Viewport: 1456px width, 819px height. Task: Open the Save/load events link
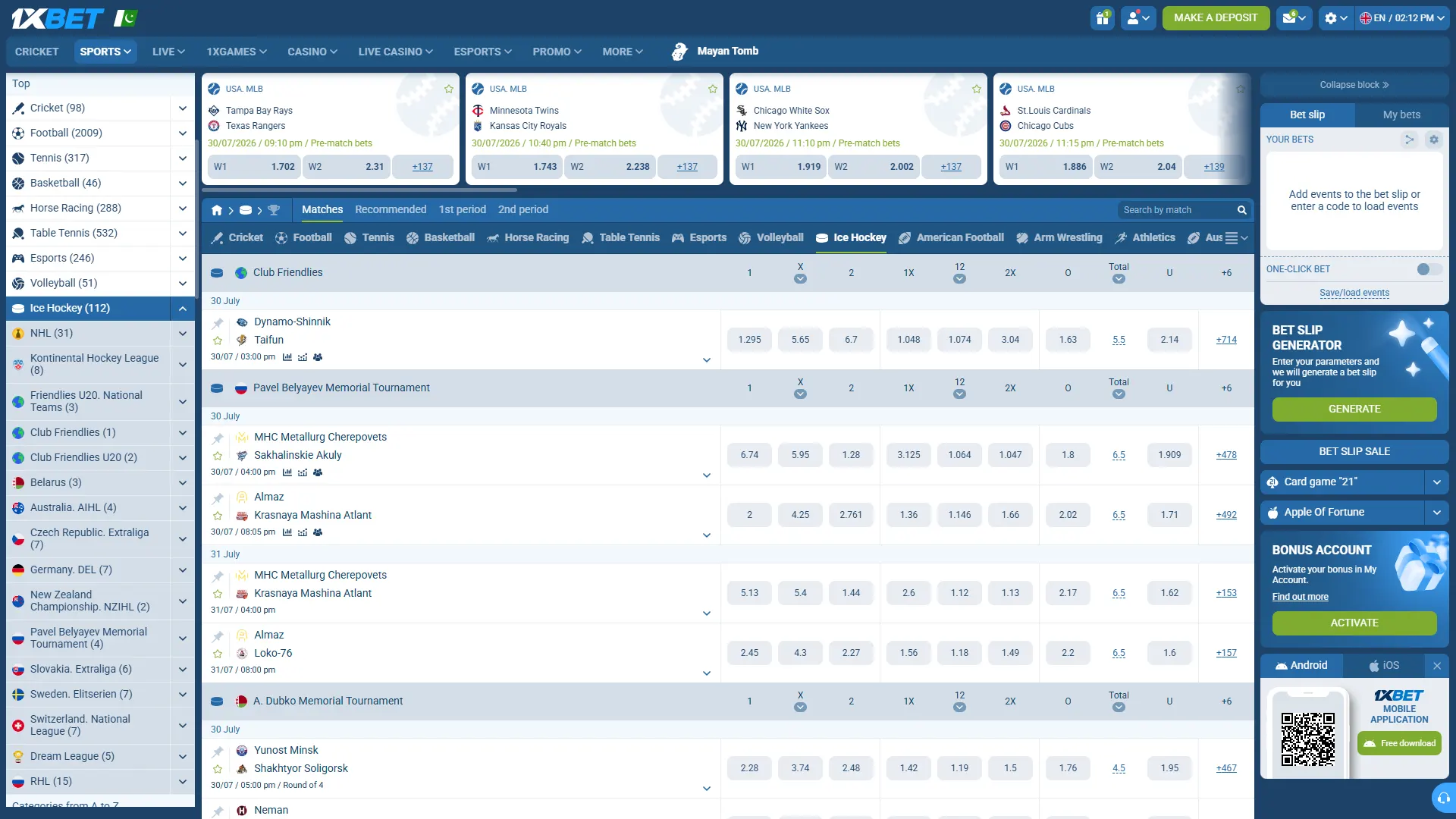pyautogui.click(x=1354, y=293)
